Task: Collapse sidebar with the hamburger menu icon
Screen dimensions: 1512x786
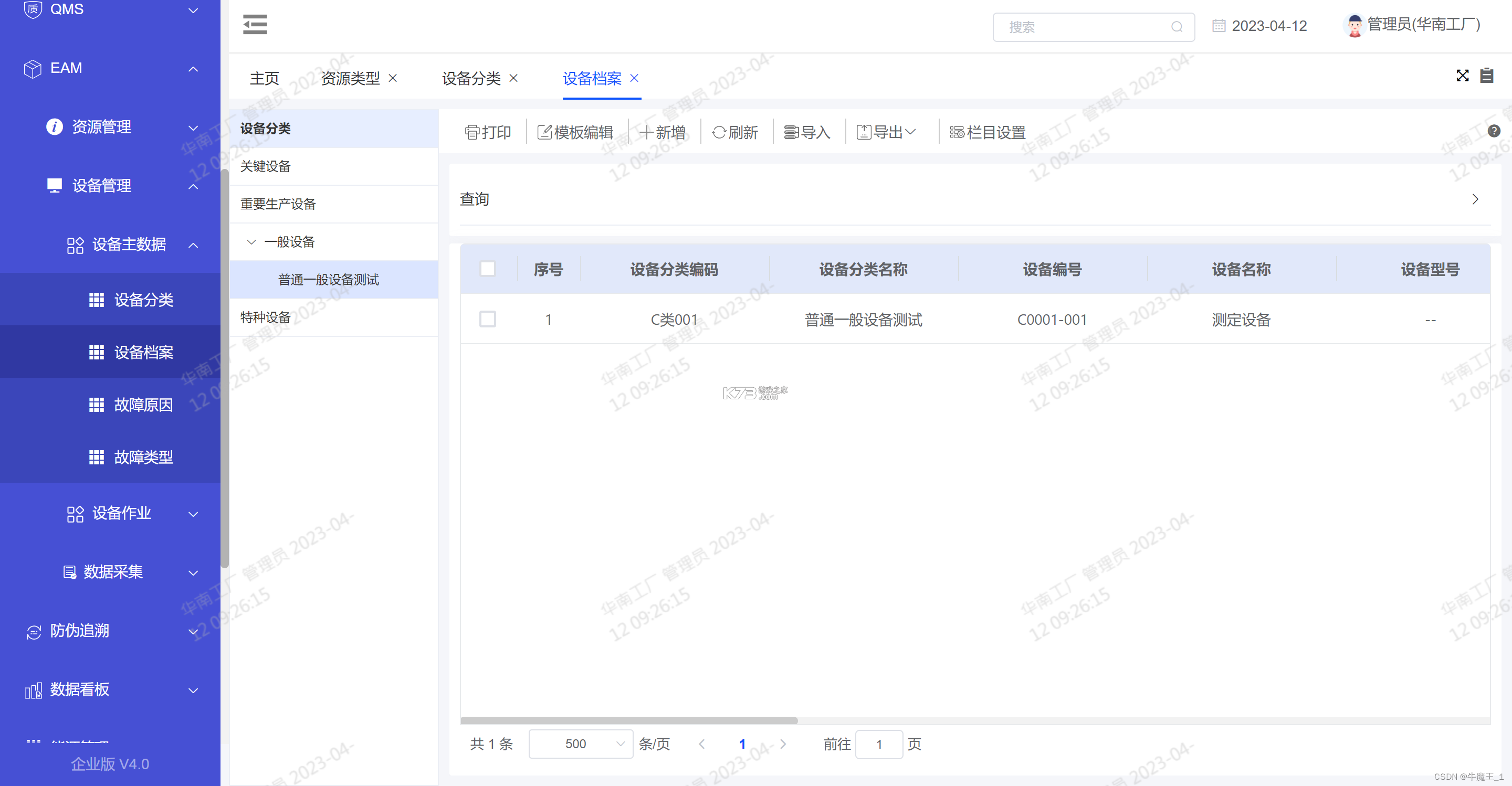Action: (255, 25)
